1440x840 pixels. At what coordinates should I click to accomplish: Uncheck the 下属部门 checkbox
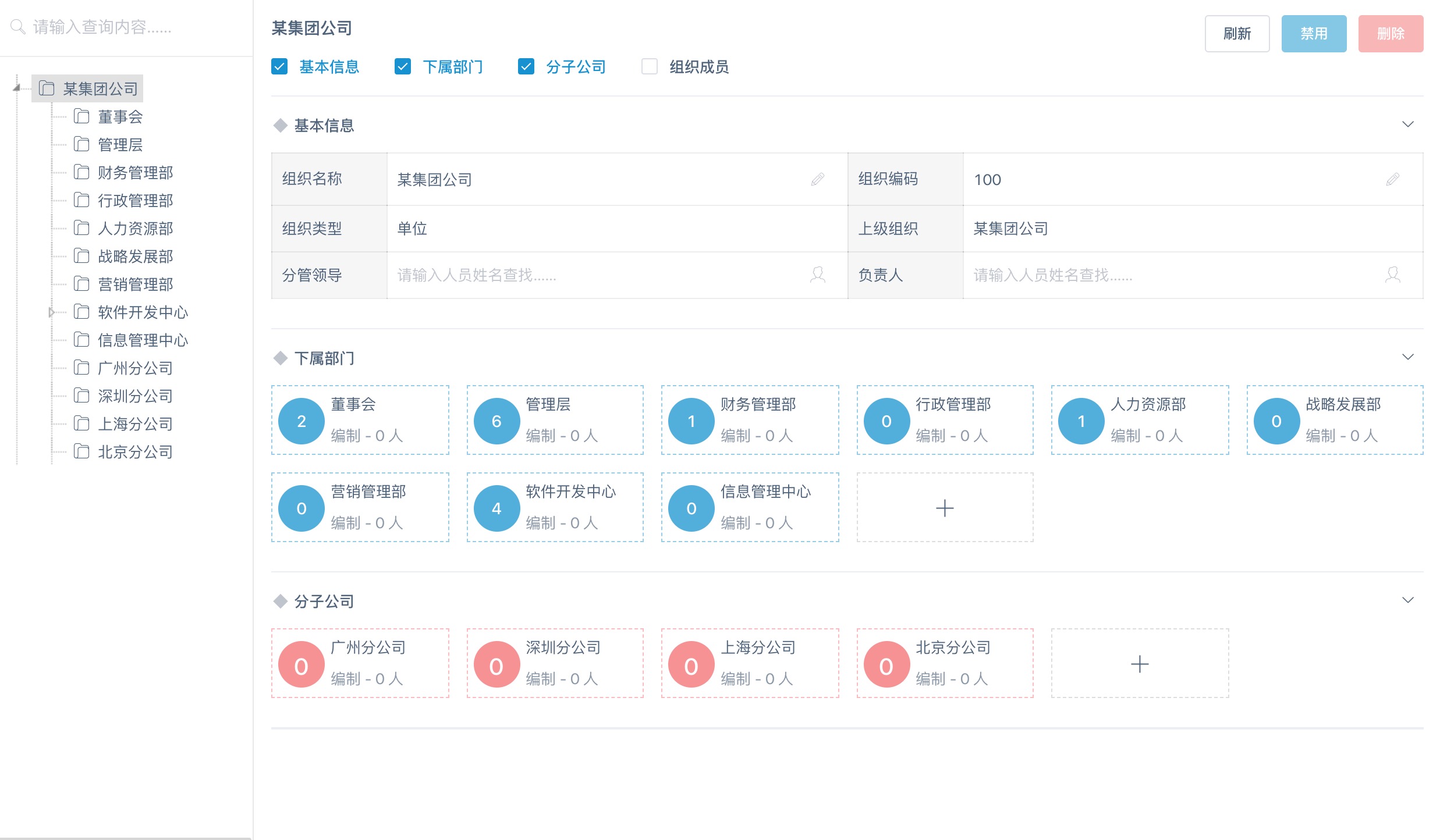(402, 66)
